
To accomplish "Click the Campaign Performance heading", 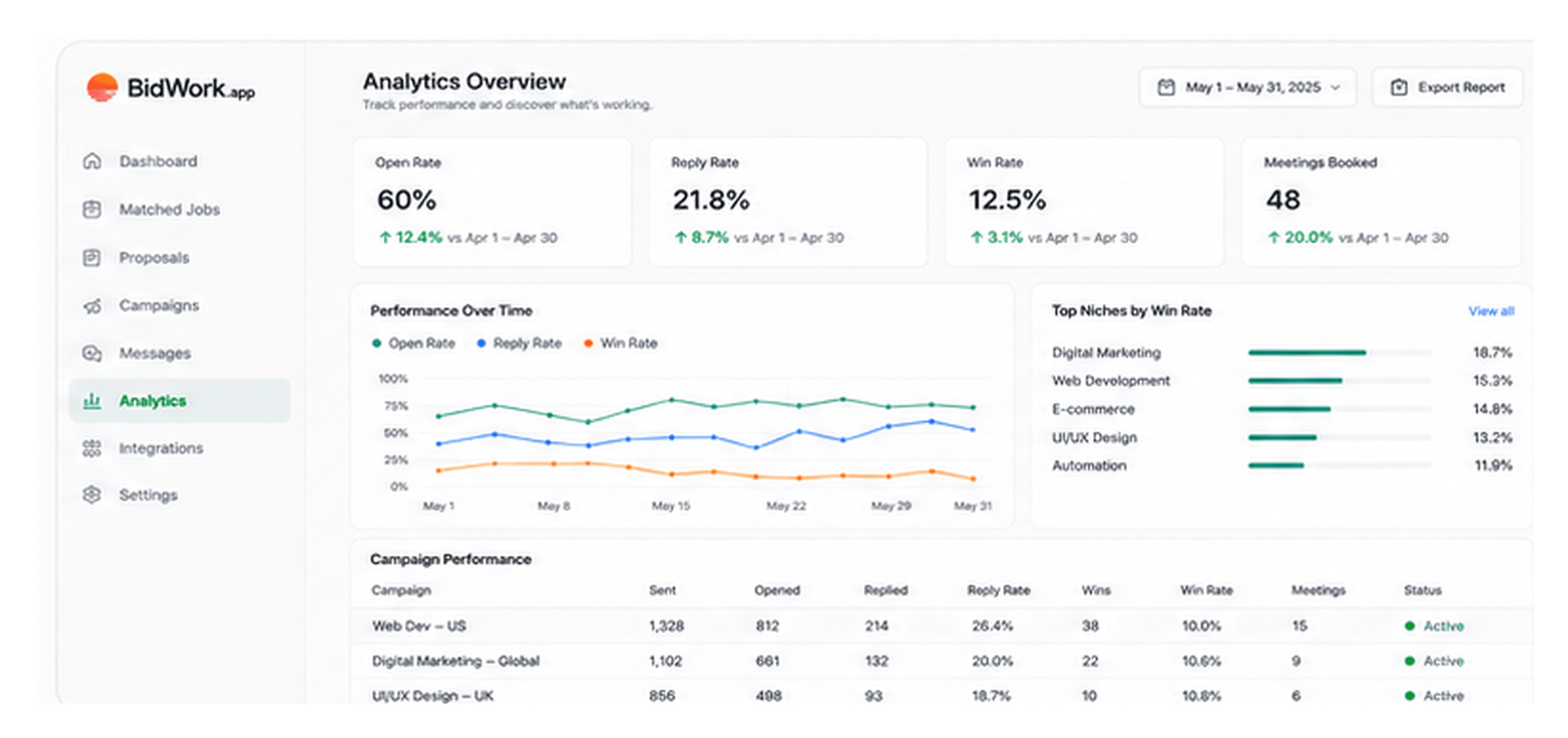I will click(x=451, y=559).
